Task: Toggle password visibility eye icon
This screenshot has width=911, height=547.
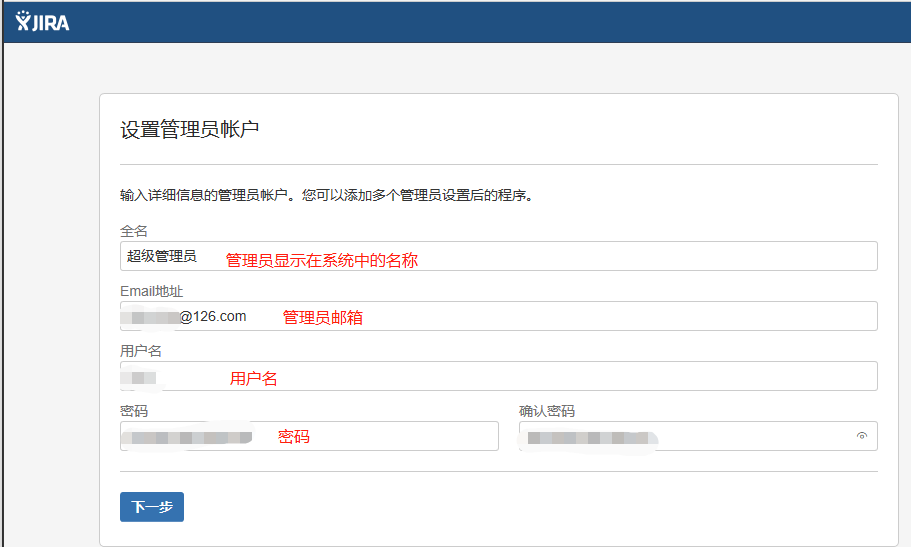Action: pos(862,435)
